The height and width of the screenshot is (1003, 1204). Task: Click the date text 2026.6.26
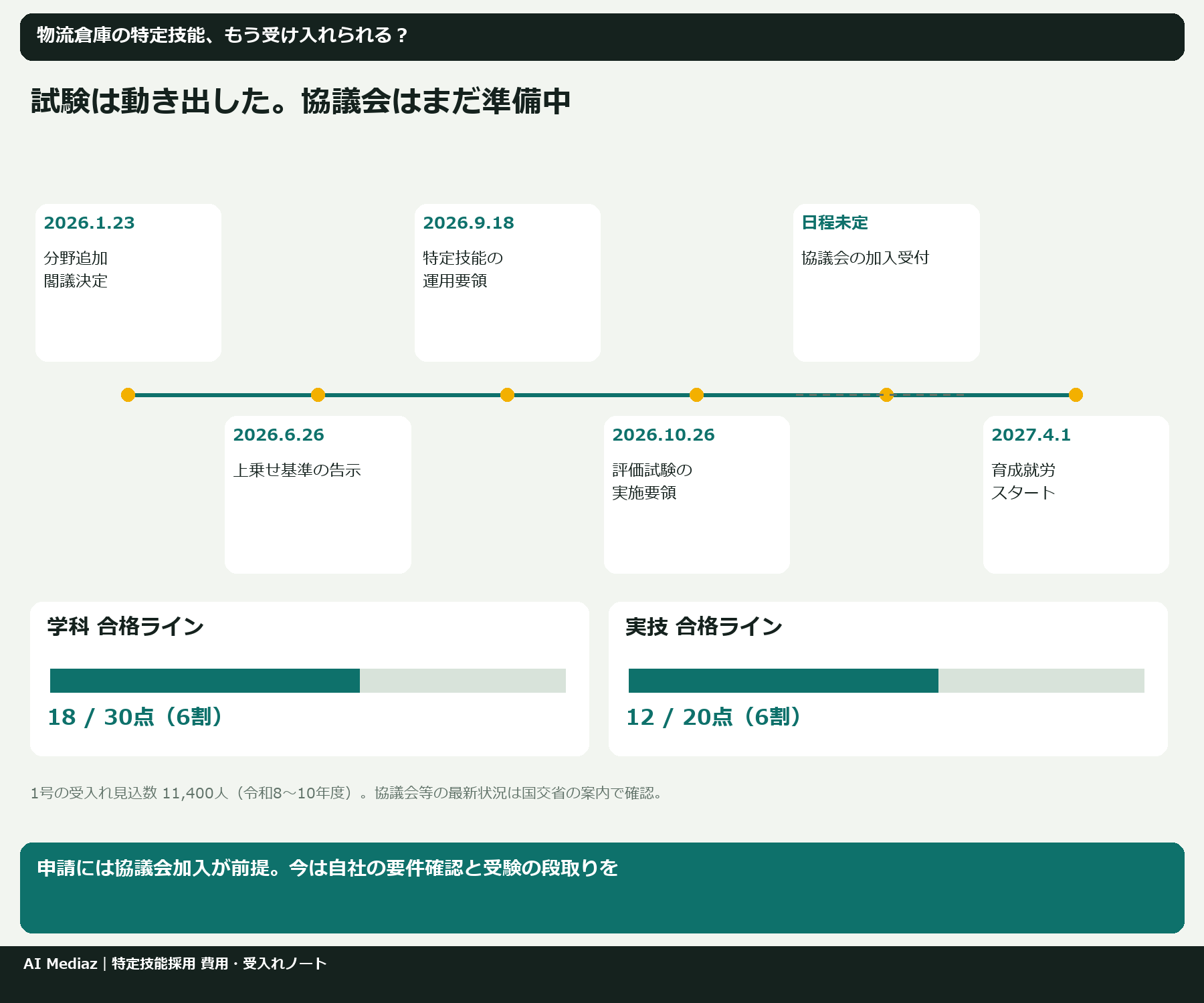coord(278,435)
